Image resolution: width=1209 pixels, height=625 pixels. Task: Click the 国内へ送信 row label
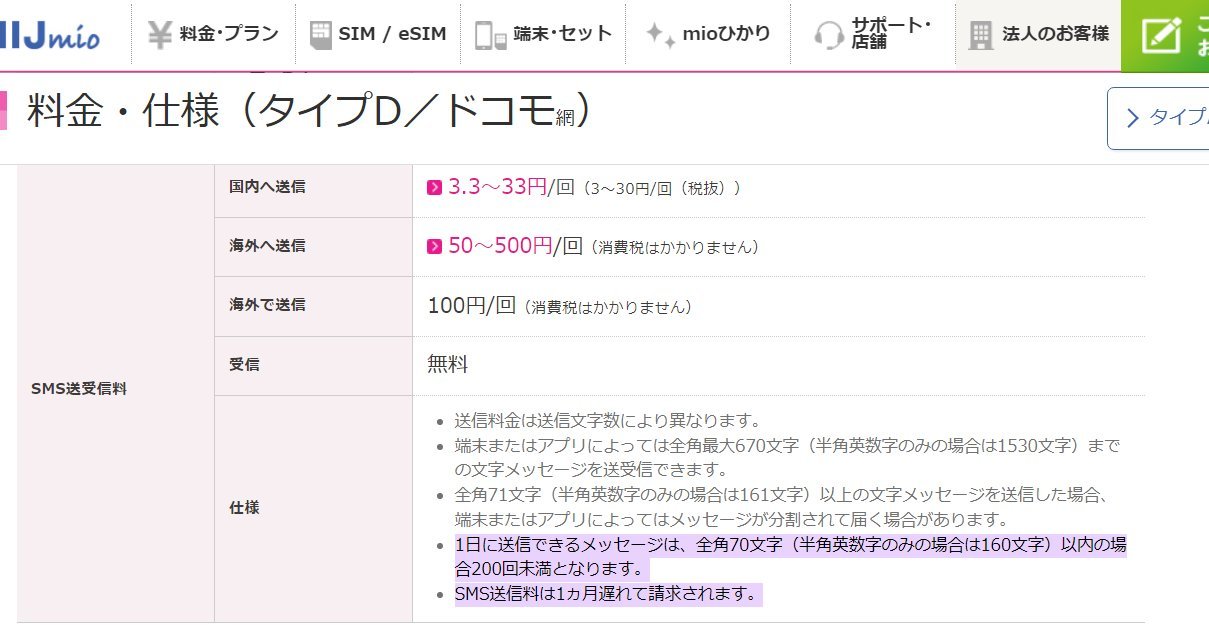click(267, 187)
